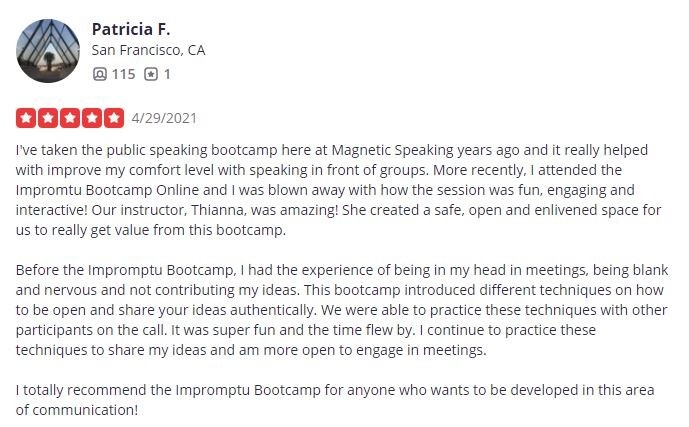Click the fifth red rating star

coord(114,118)
